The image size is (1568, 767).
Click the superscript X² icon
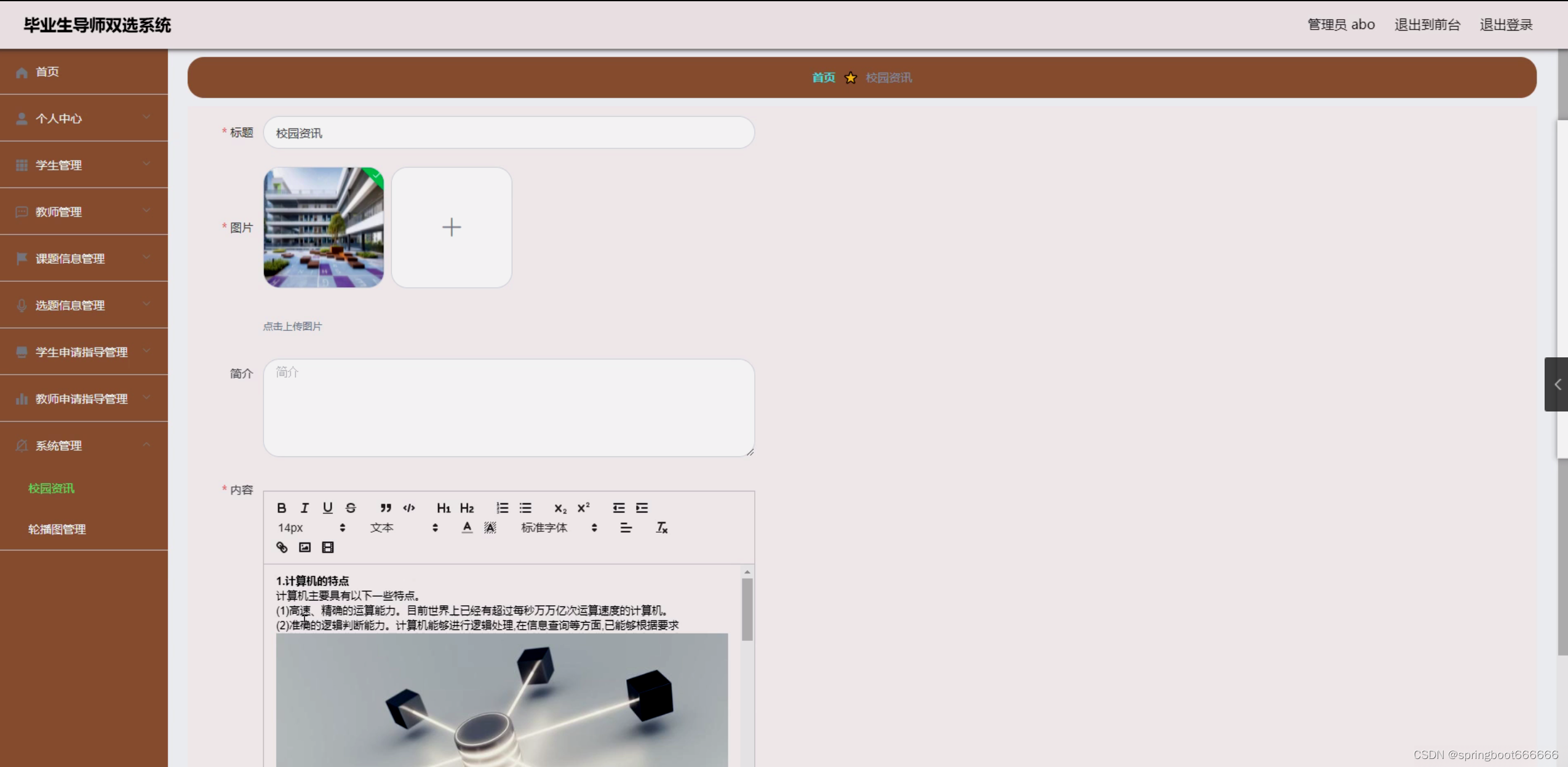click(583, 508)
